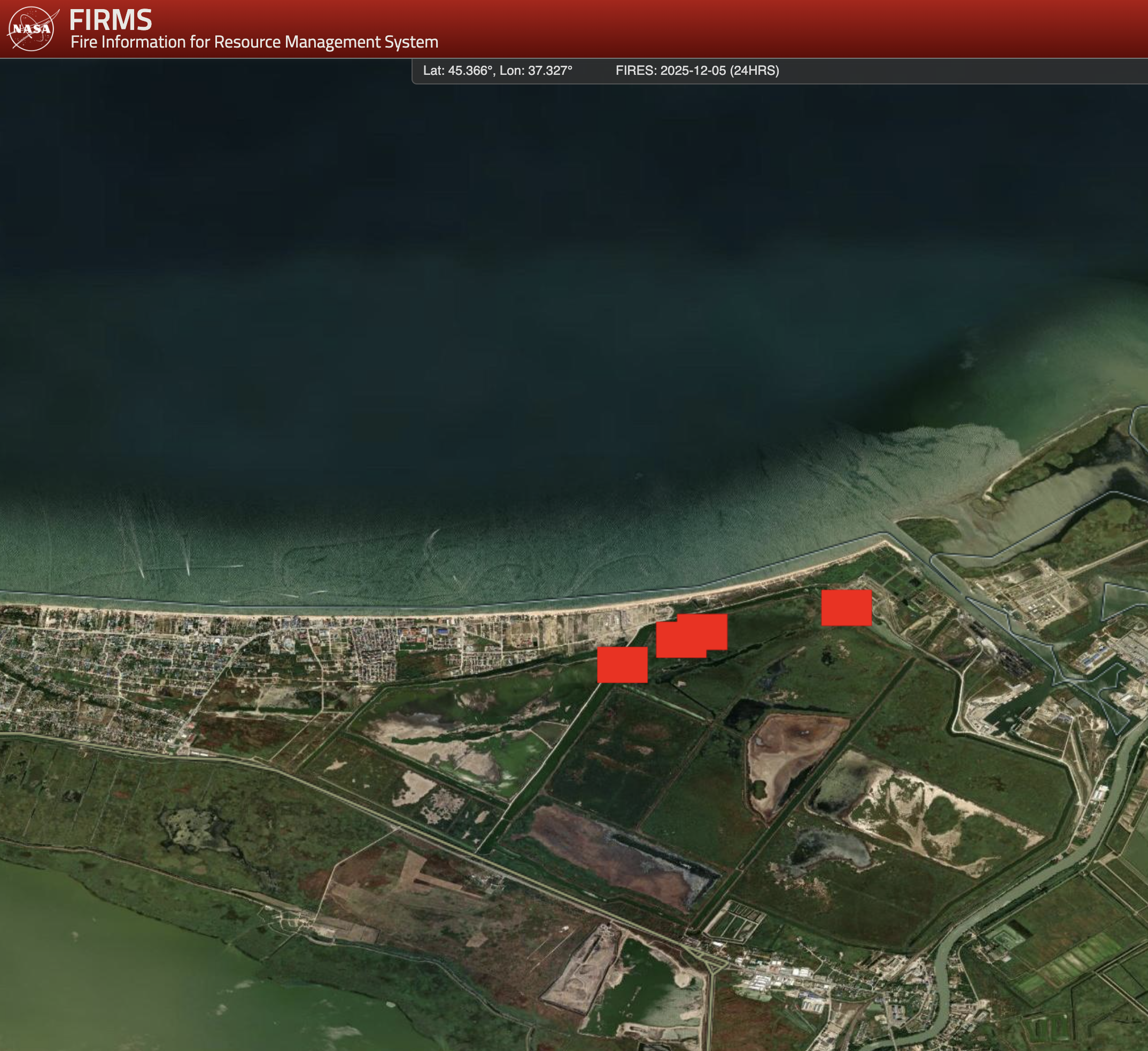Click the Fire Information for Resource Management subtitle
The width and height of the screenshot is (1148, 1051).
pyautogui.click(x=254, y=42)
